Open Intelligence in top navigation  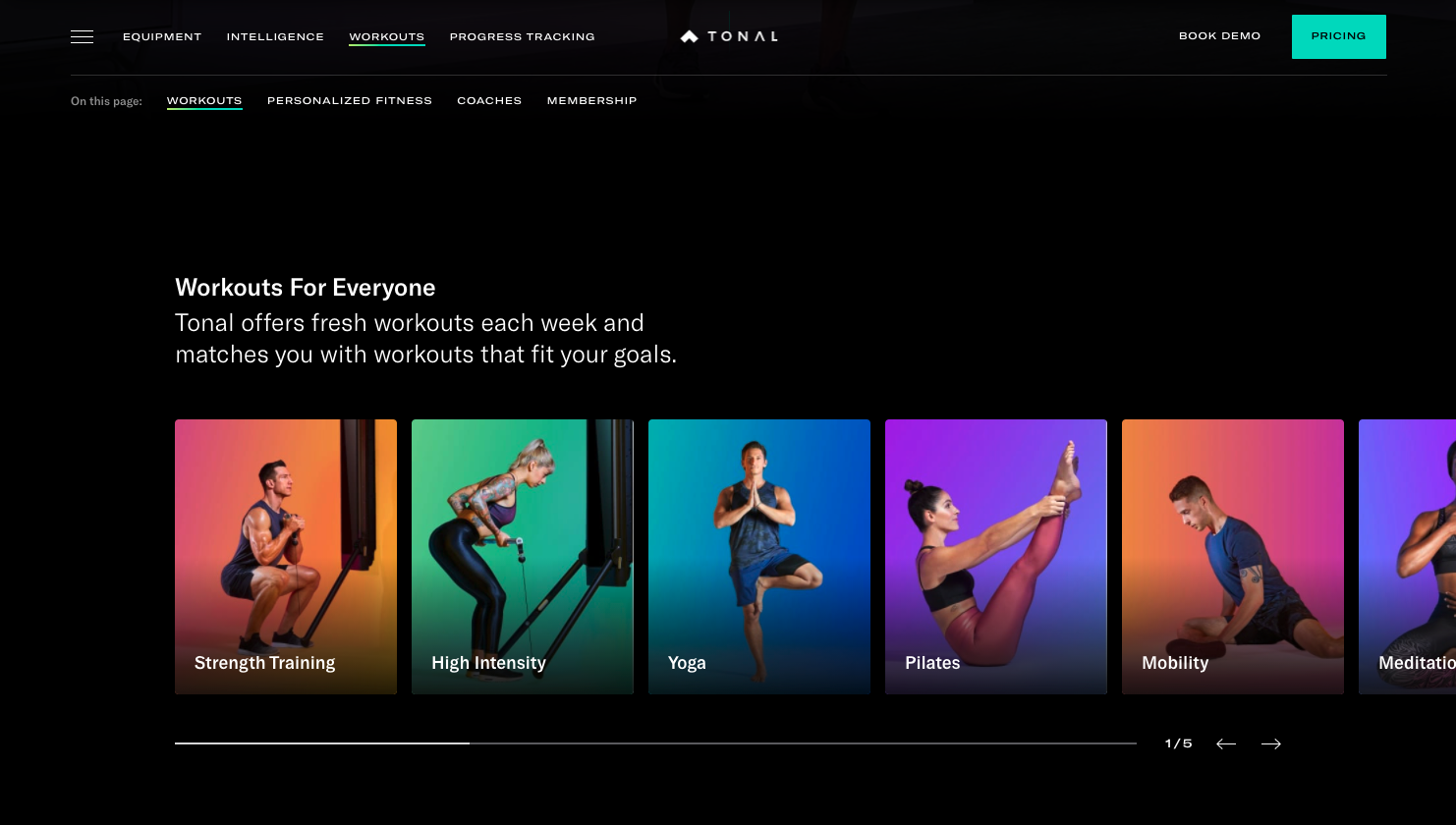coord(275,36)
